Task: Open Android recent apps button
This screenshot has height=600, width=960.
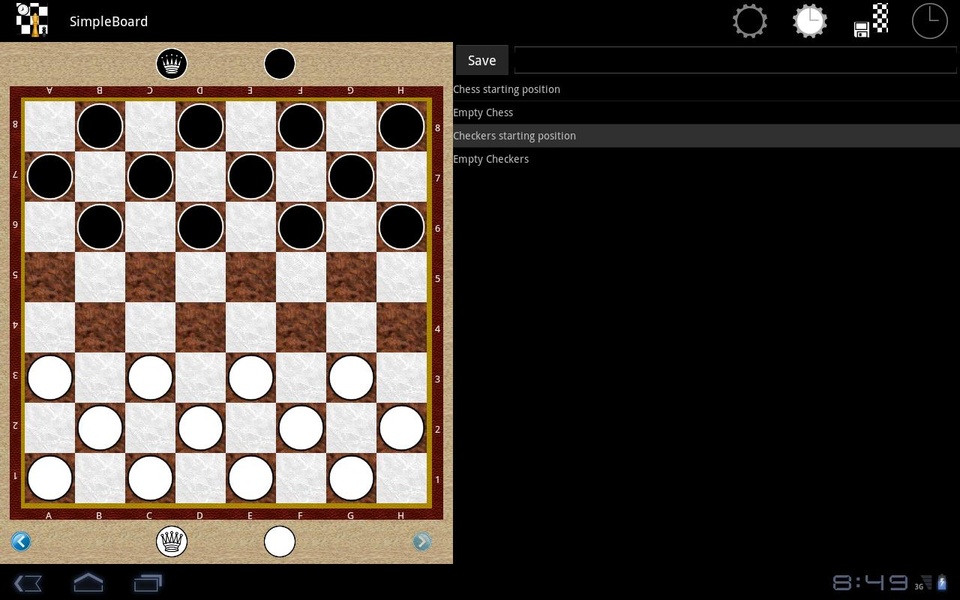Action: 148,582
